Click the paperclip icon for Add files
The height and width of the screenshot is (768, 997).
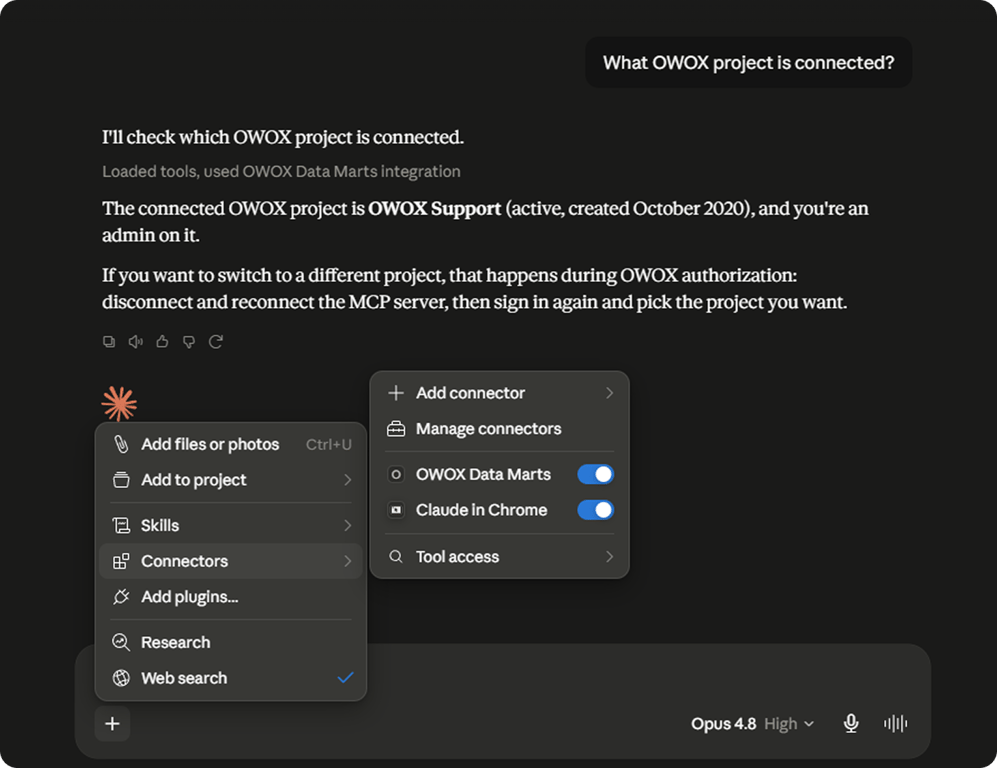click(x=121, y=444)
